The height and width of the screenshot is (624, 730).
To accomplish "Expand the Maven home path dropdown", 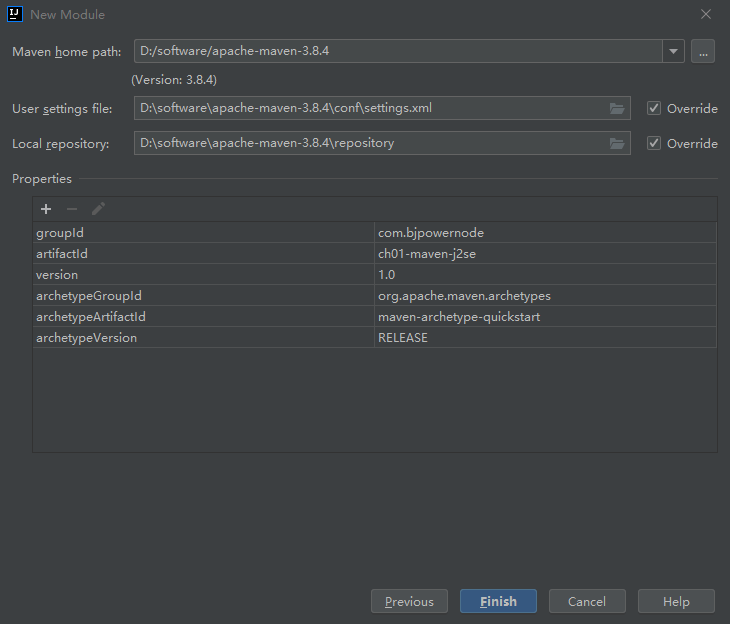I will pos(673,51).
